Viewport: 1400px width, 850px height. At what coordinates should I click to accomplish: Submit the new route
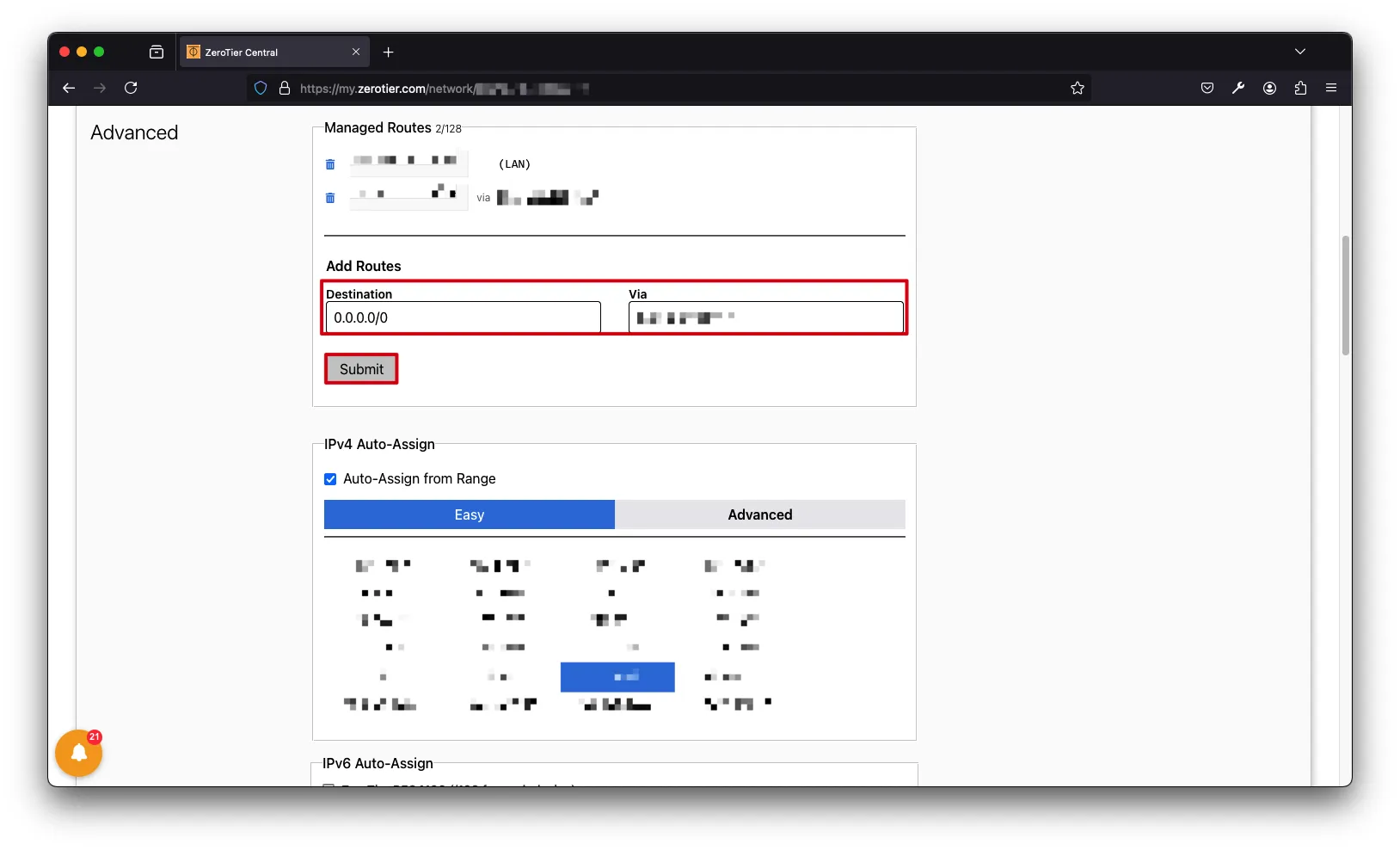tap(361, 369)
